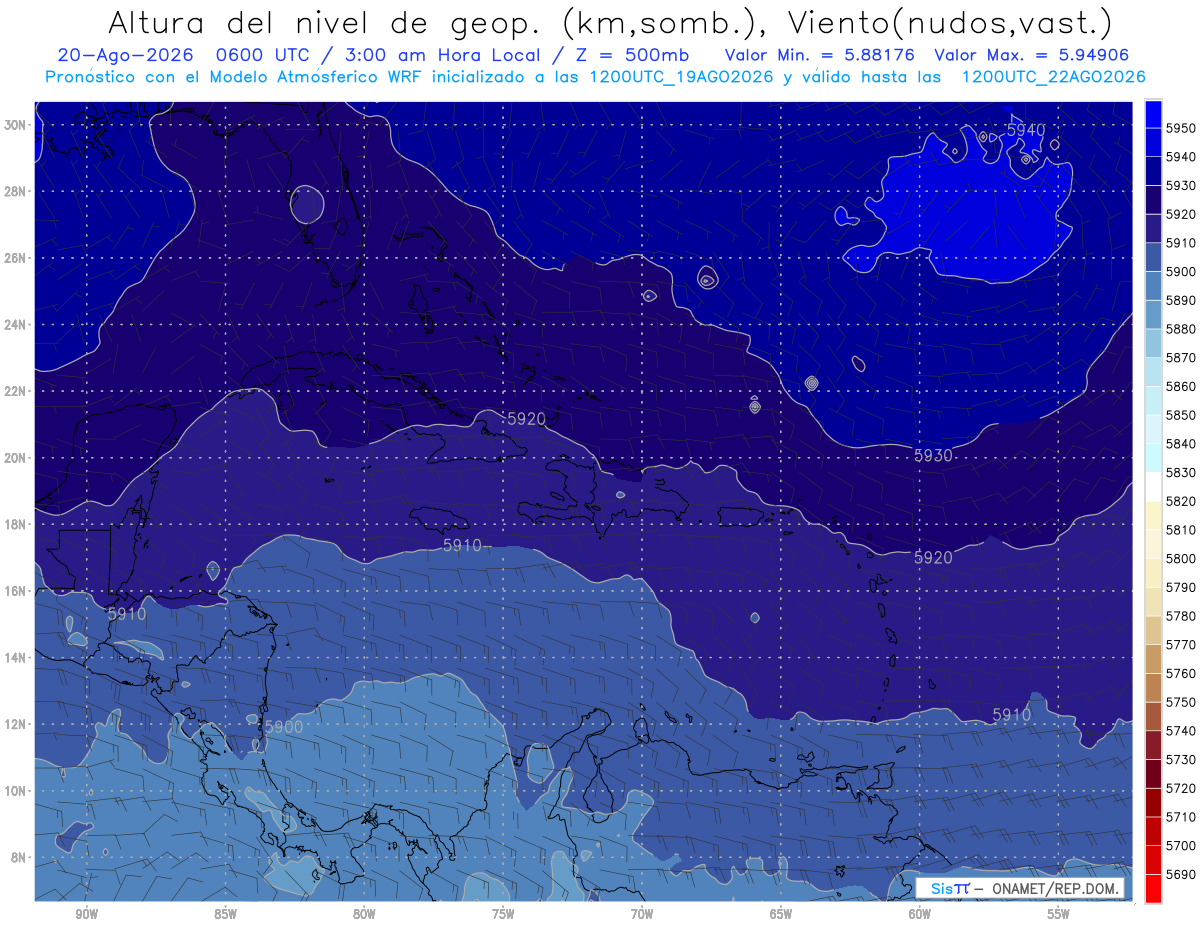Viewport: 1200px width, 927px height.
Task: Pick the brown swatch between 5740 and 5750
Action: [x=1153, y=716]
